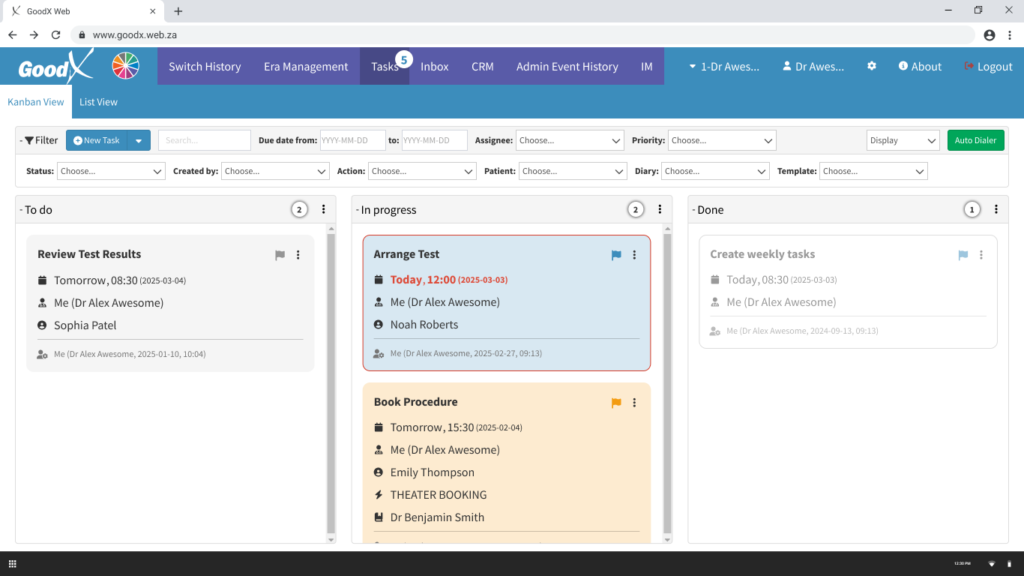Open the IM menu item

point(647,66)
